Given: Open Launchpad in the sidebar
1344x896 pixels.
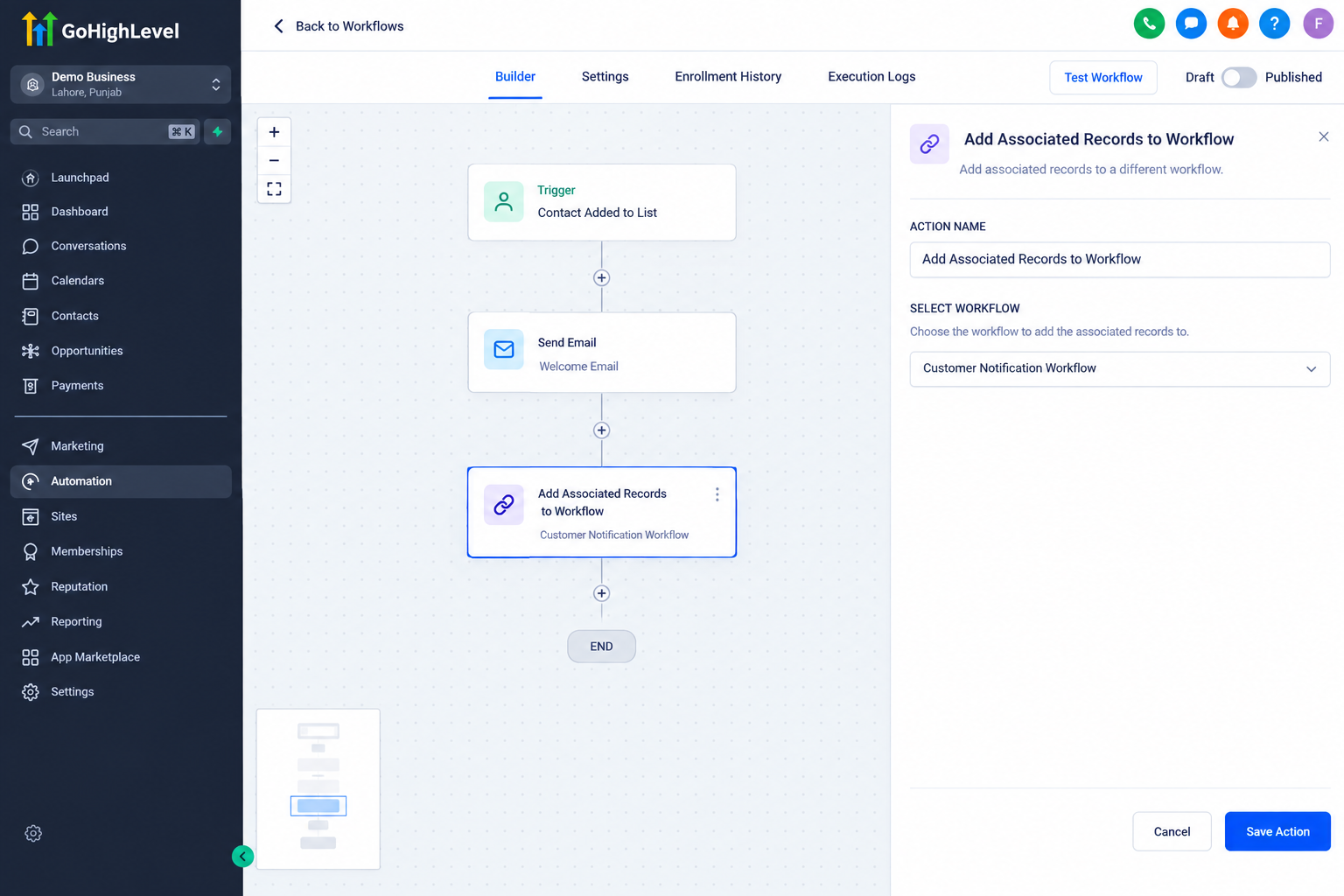Looking at the screenshot, I should (121, 178).
